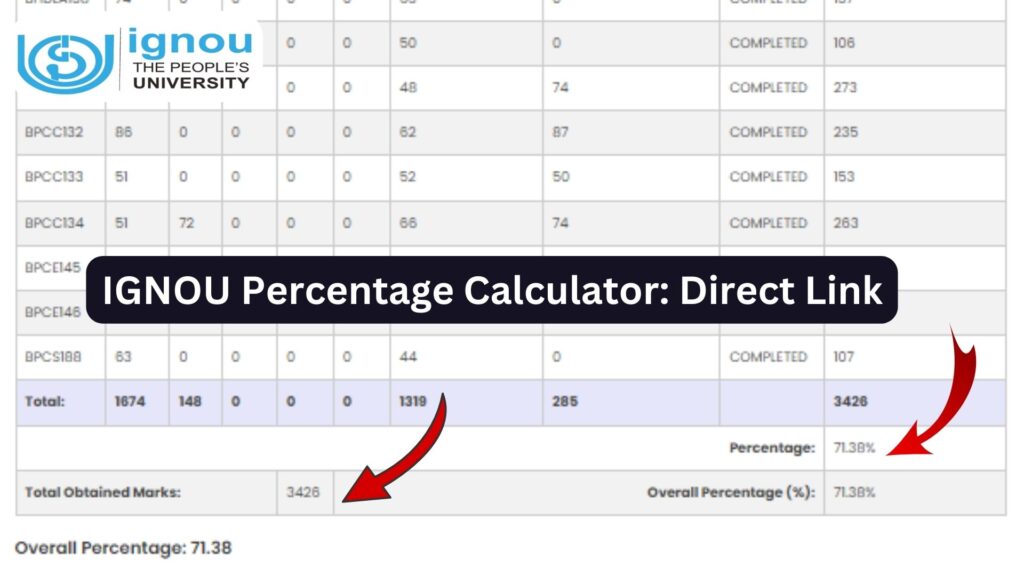Select the BPCC132 course code cell
Screen dimensions: 1024x576
54,132
